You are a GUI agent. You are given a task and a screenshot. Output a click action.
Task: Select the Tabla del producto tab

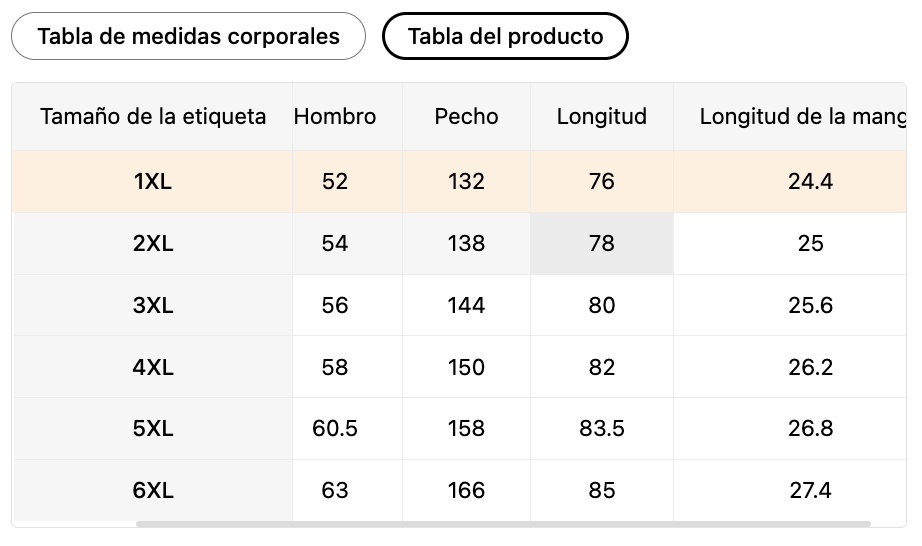505,36
